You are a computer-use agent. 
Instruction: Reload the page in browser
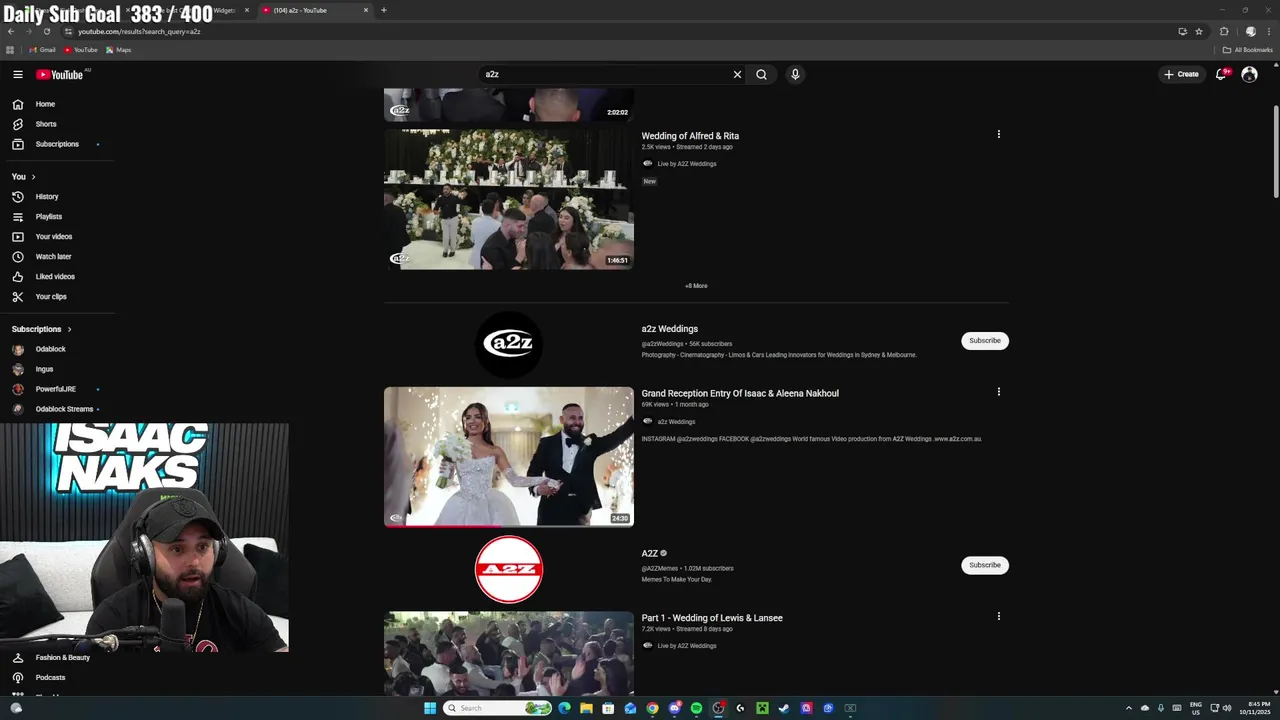pos(46,31)
